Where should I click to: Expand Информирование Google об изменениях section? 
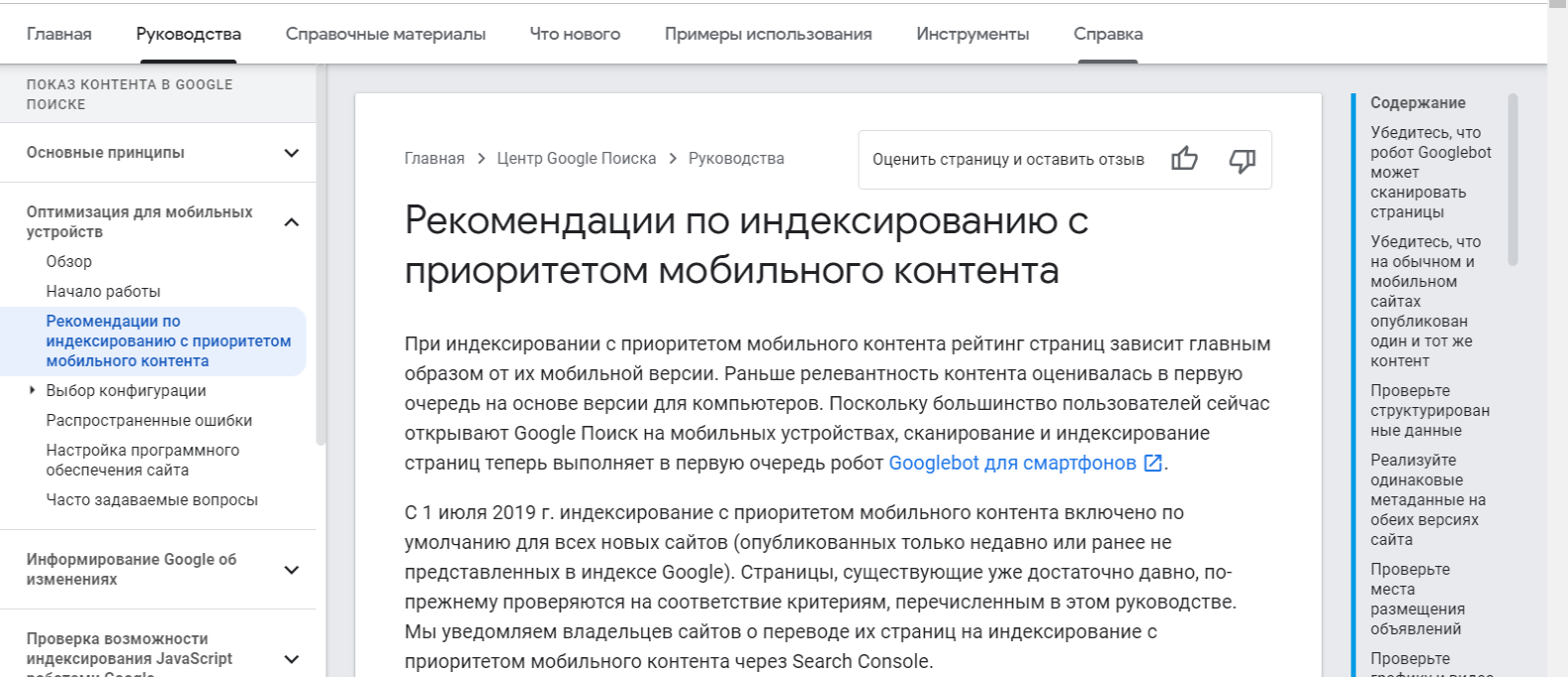click(x=291, y=570)
